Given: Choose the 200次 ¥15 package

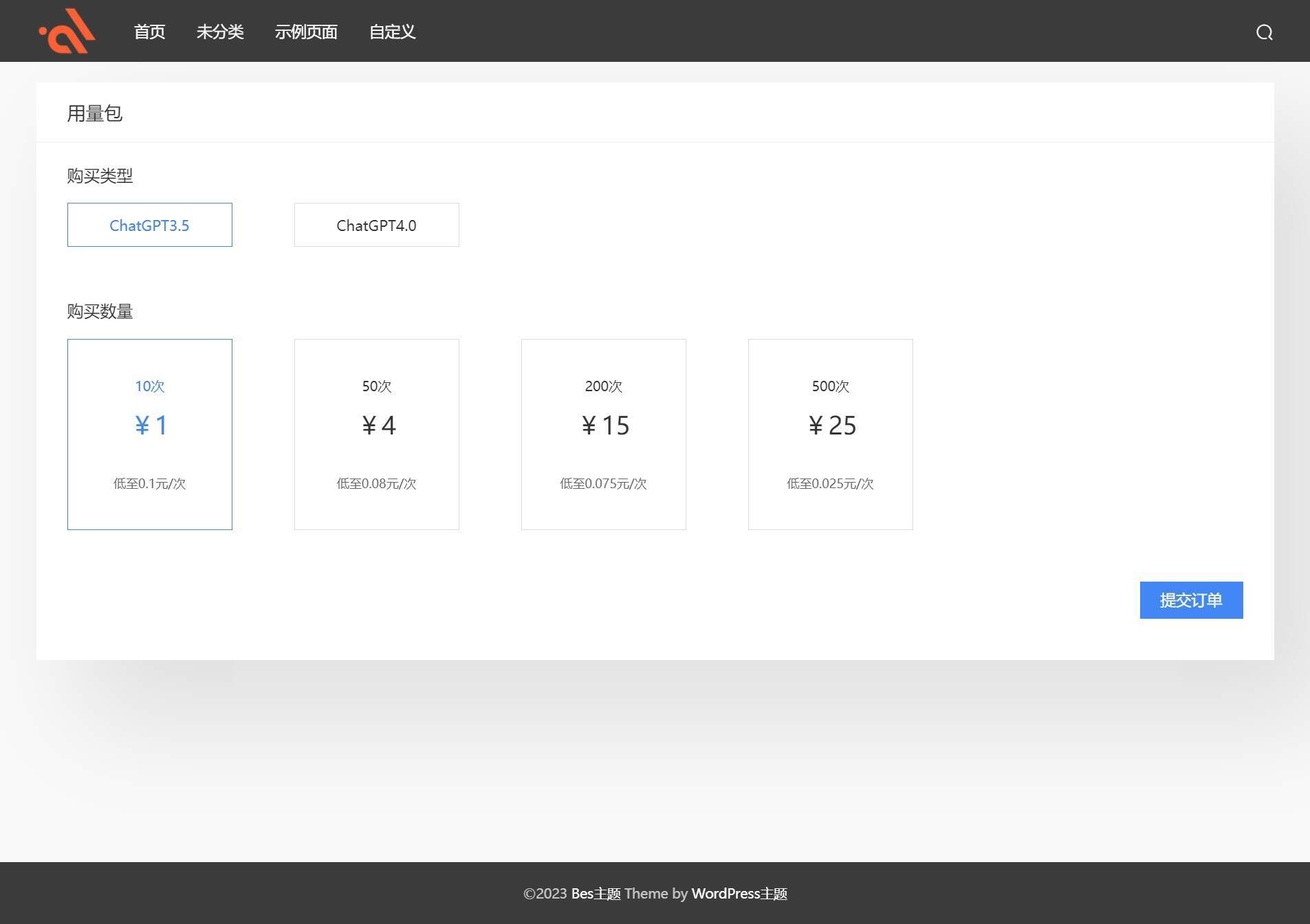Looking at the screenshot, I should coord(604,434).
